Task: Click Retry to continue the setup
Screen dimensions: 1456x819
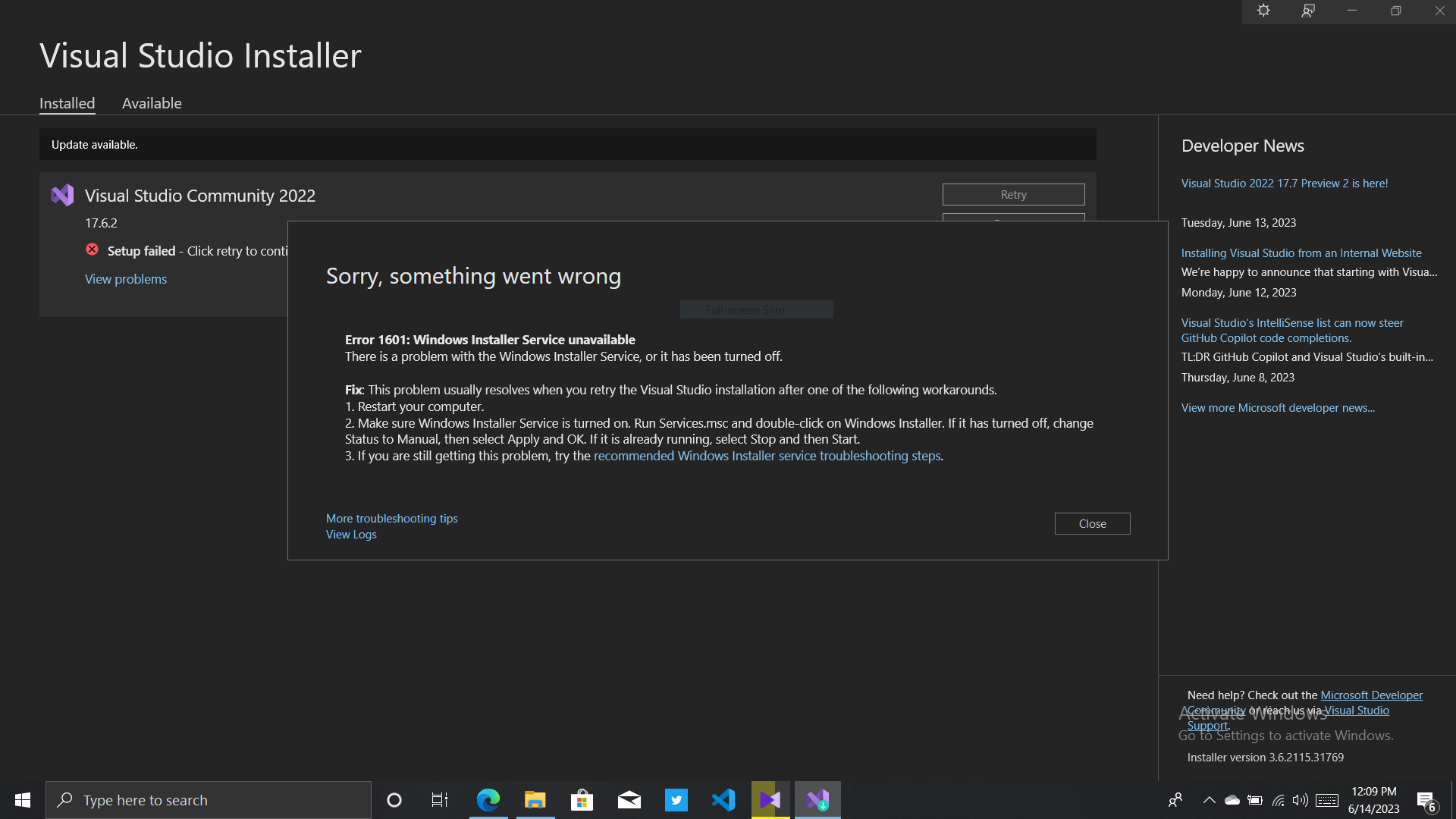Action: pos(1013,194)
